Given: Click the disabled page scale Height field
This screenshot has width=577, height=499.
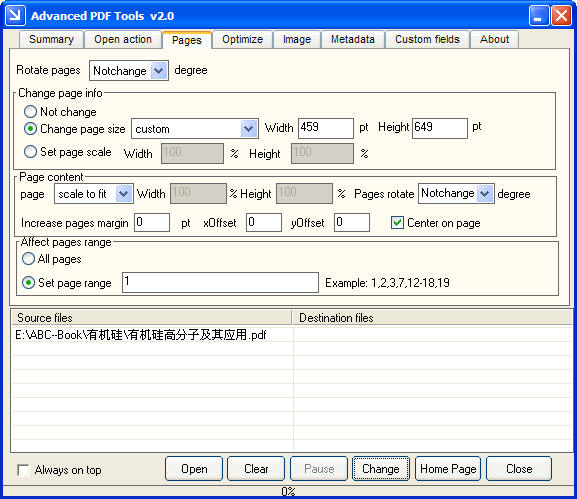Looking at the screenshot, I should [322, 153].
